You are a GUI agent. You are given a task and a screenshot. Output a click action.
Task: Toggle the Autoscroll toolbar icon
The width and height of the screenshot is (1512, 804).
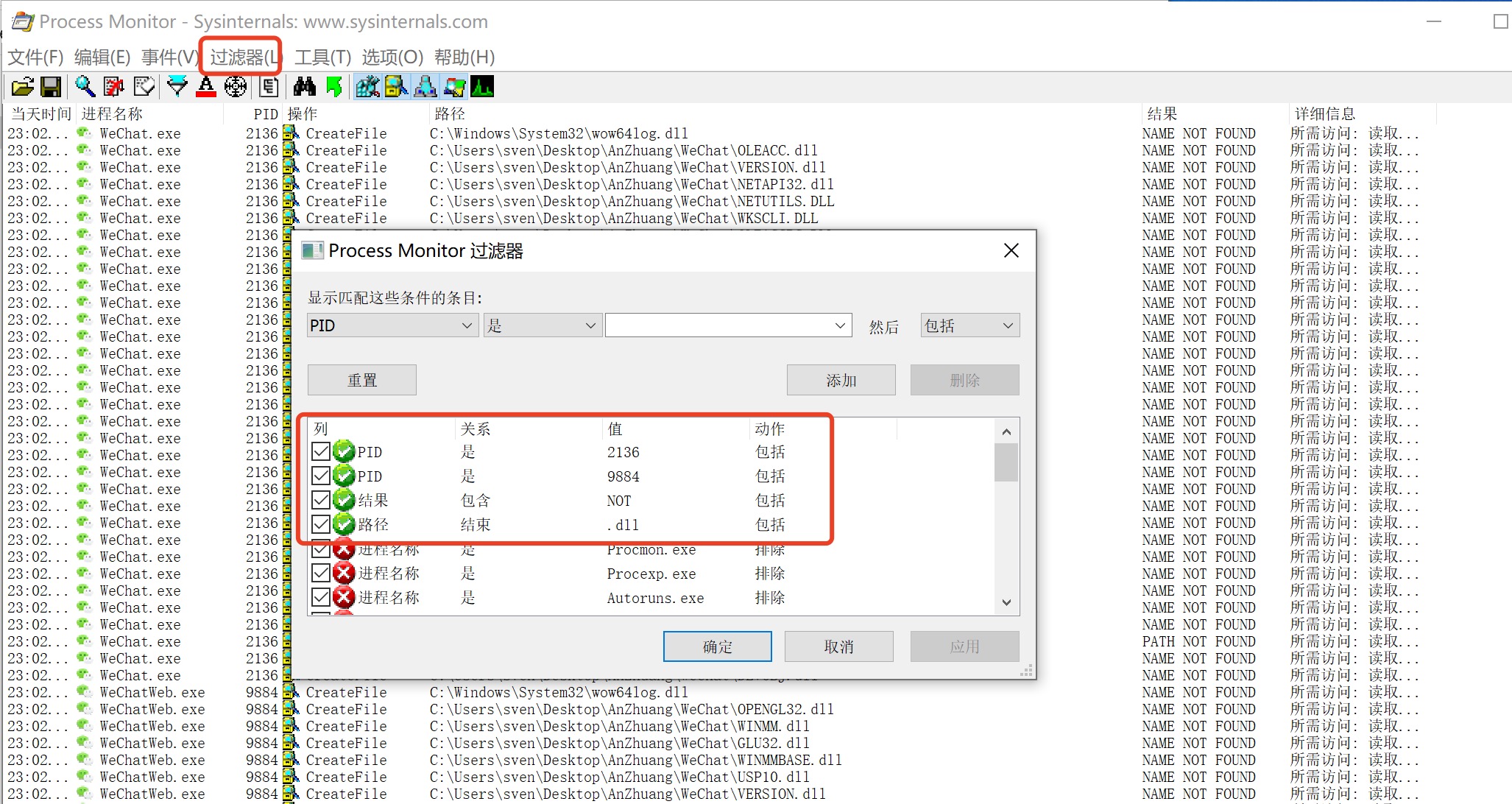(x=114, y=87)
